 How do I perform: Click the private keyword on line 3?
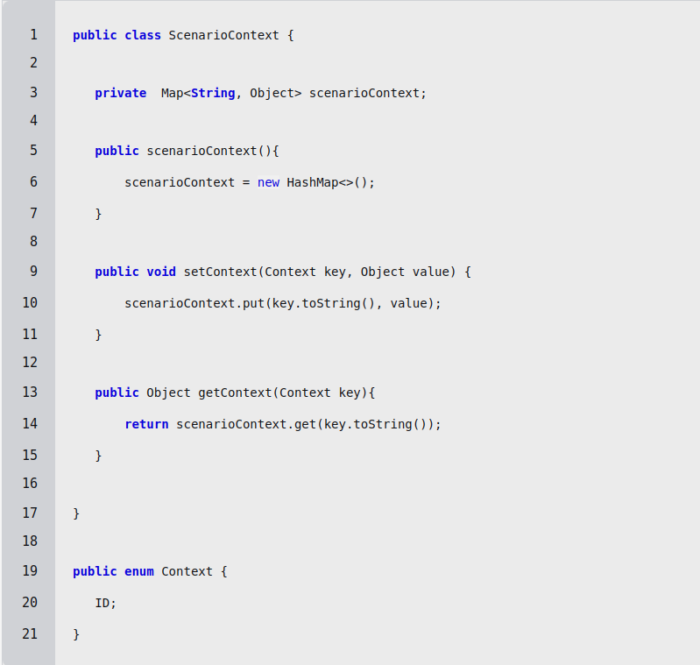click(x=120, y=93)
